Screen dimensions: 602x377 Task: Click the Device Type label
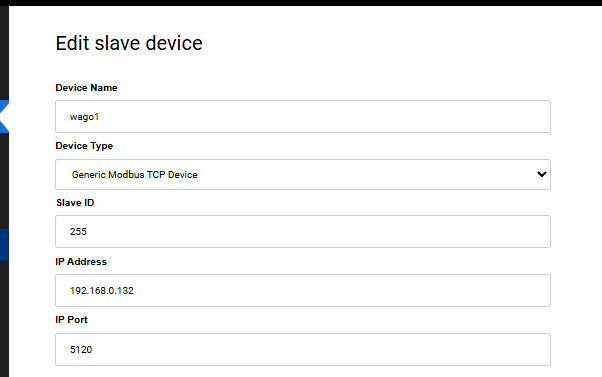point(84,146)
